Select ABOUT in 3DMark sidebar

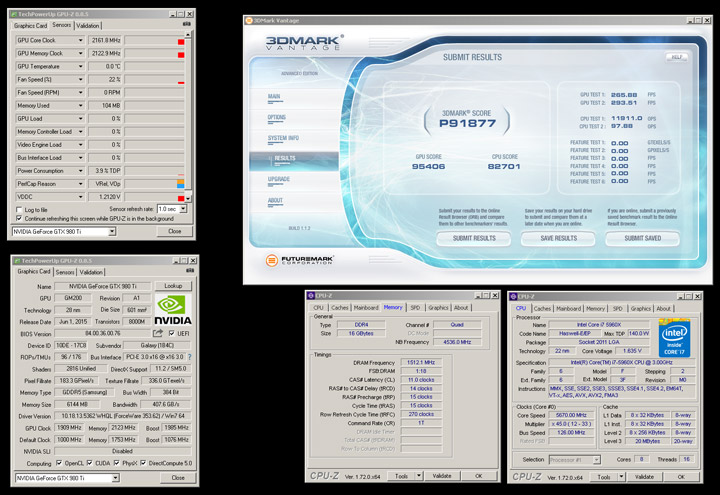[275, 200]
